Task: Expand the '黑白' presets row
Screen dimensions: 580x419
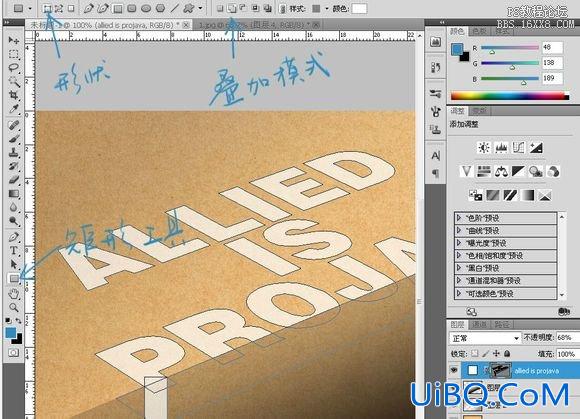Action: pyautogui.click(x=459, y=268)
